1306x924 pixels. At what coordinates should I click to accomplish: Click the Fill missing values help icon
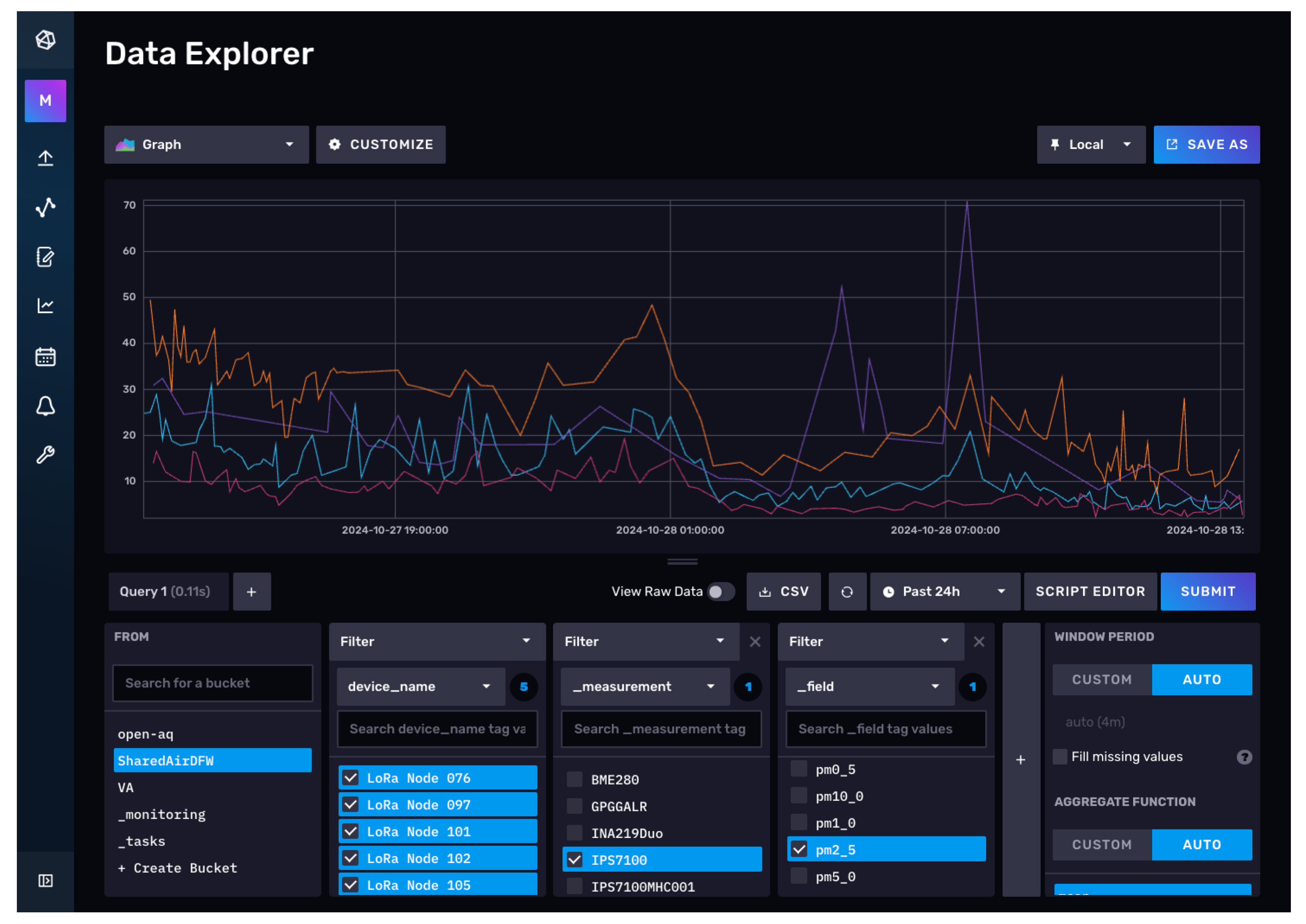[1244, 757]
